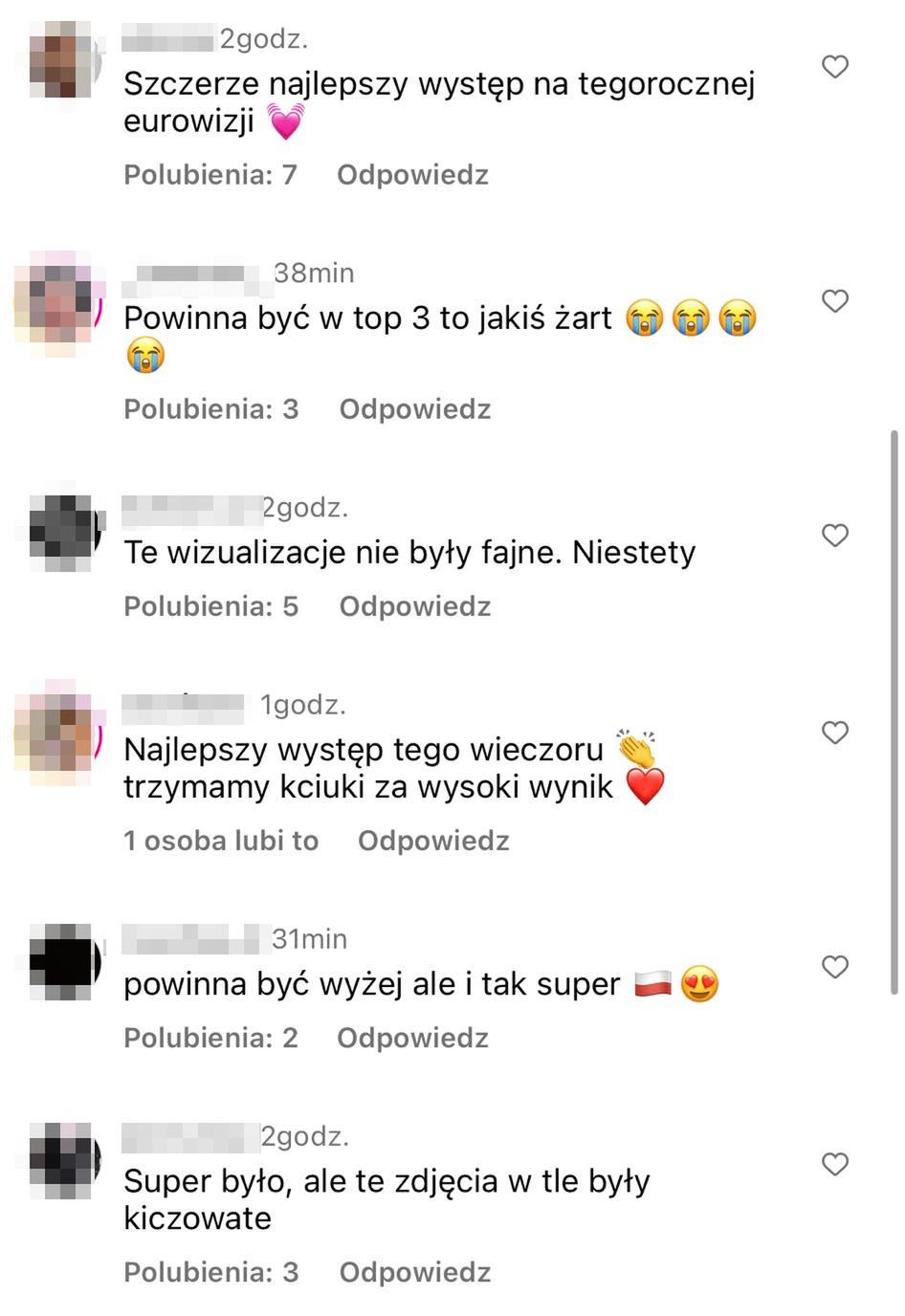Open 'Polubienia: 7' likes list
Image resolution: width=905 pixels, height=1316 pixels.
(210, 175)
